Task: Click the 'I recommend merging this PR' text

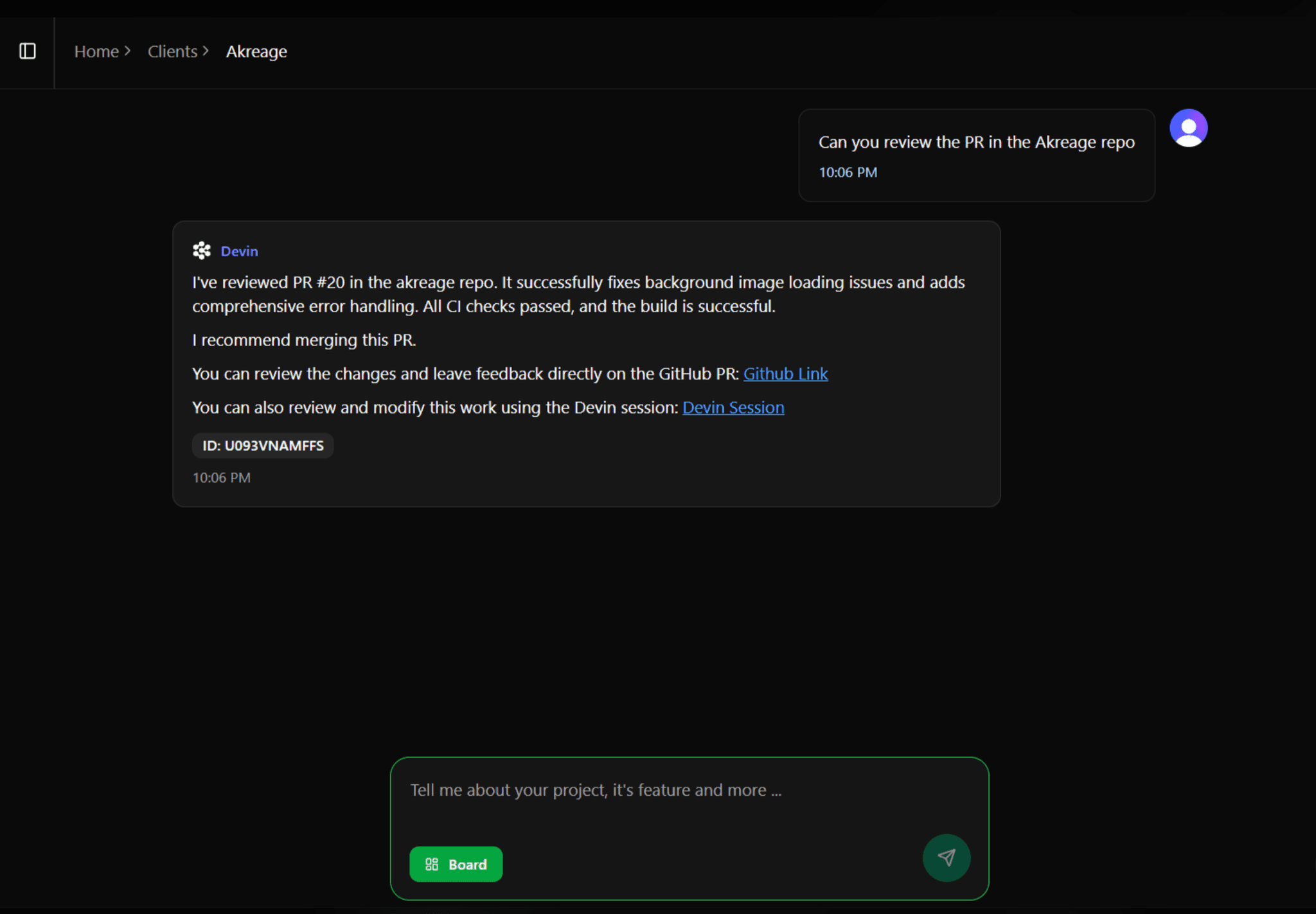Action: coord(304,340)
